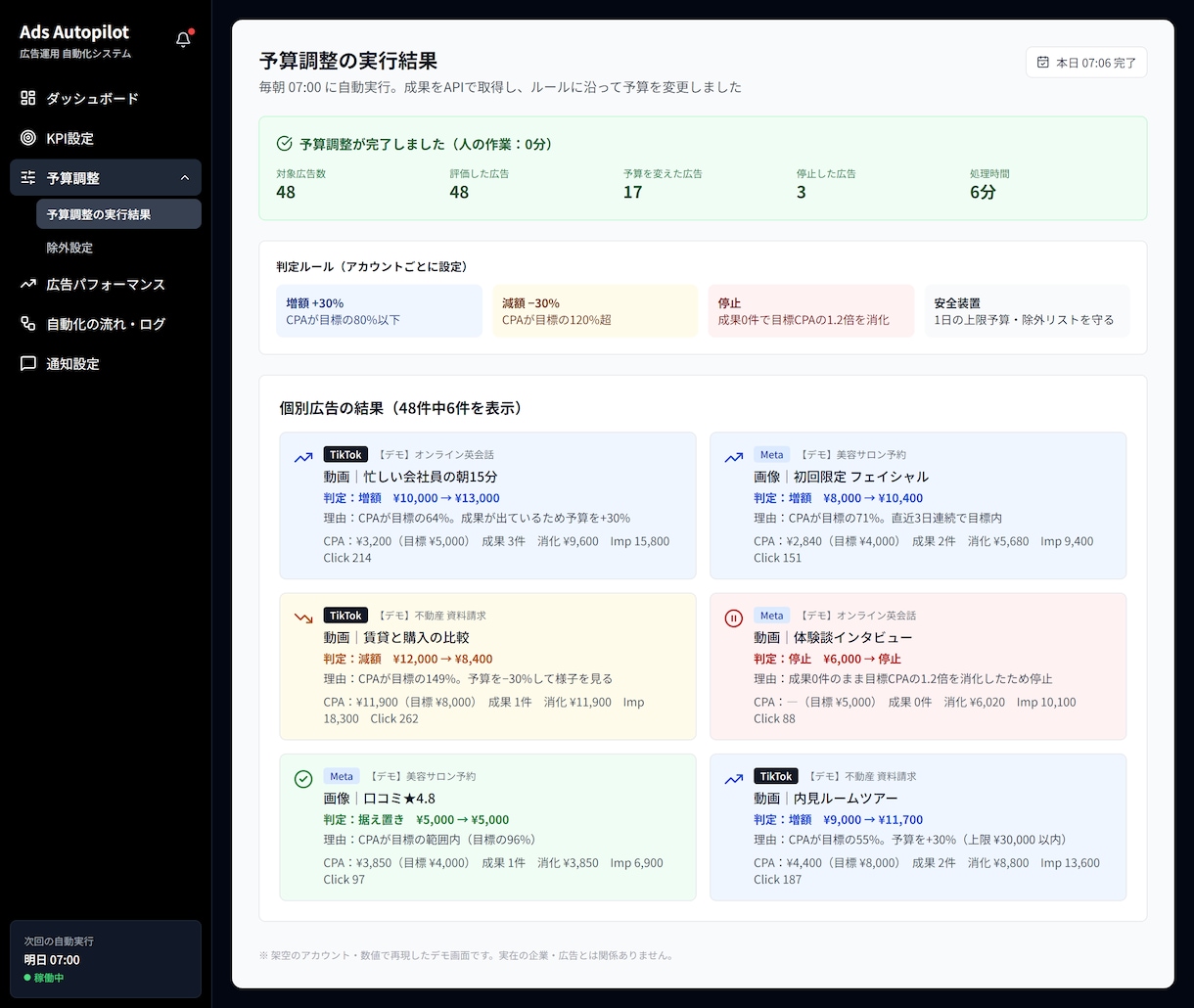This screenshot has width=1194, height=1008.
Task: Click 処理時間 value 6分
Action: (983, 192)
